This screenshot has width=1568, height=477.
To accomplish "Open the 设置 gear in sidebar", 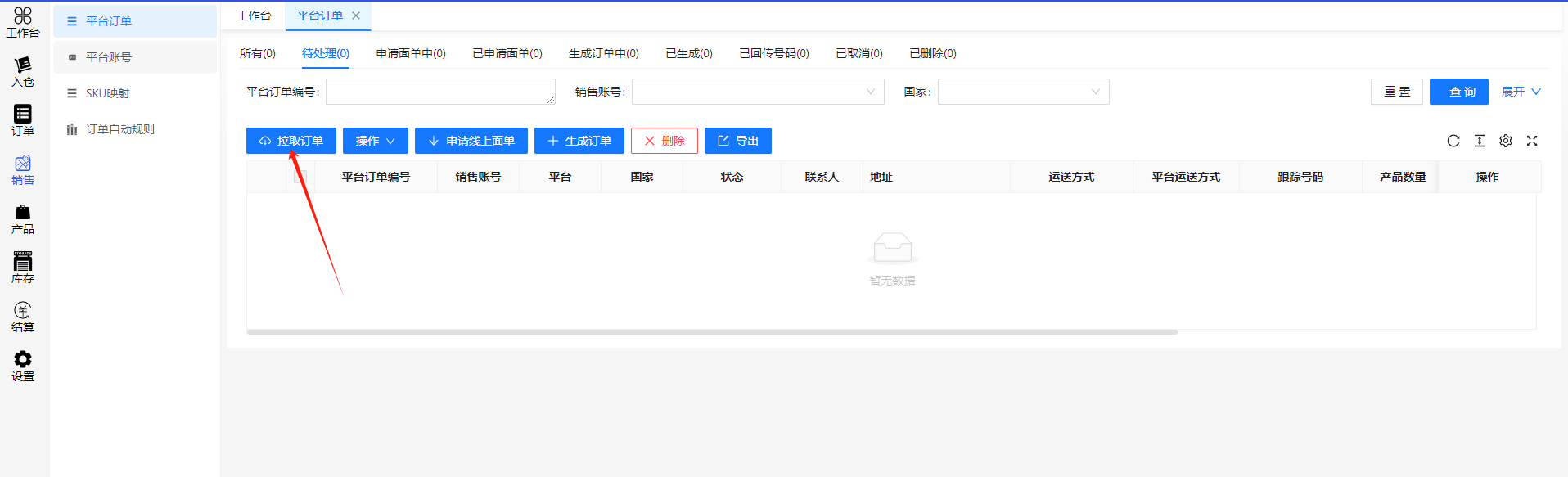I will click(x=23, y=366).
